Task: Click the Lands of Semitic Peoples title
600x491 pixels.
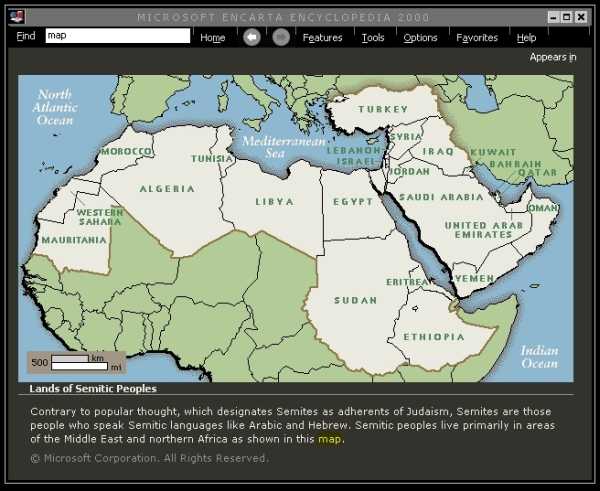Action: click(x=93, y=389)
